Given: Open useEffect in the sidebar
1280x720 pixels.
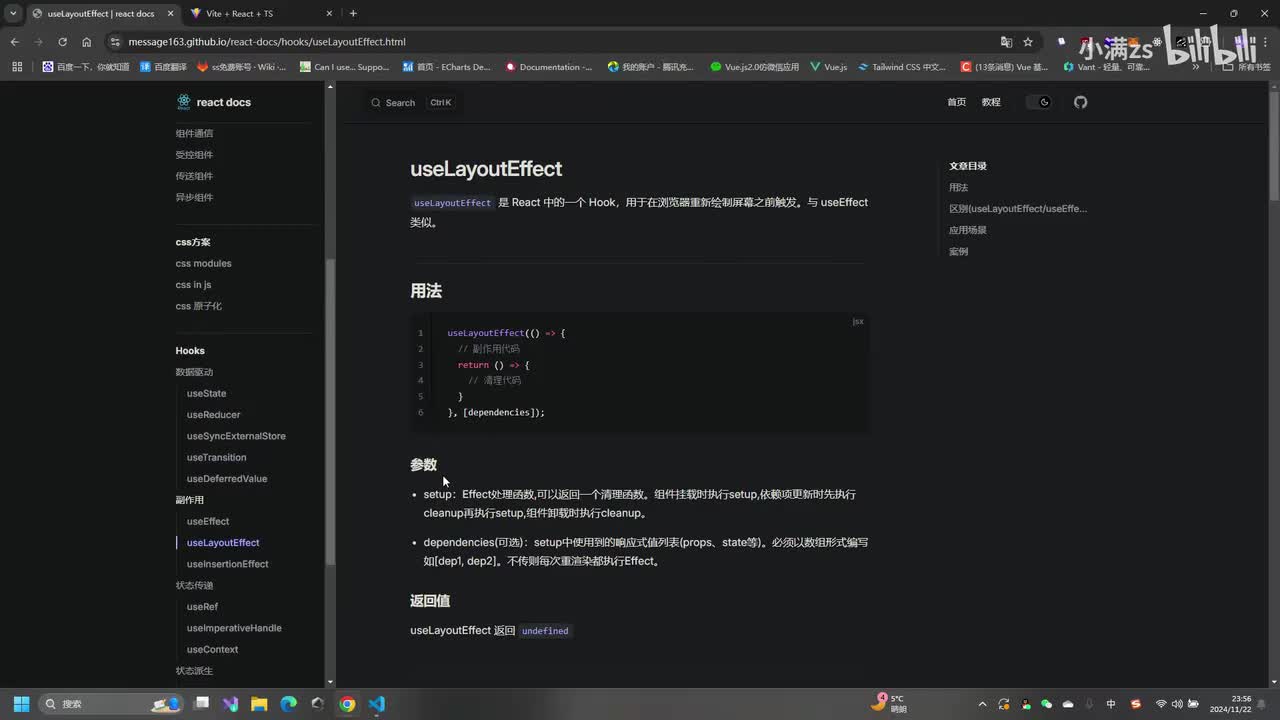Looking at the screenshot, I should 208,522.
